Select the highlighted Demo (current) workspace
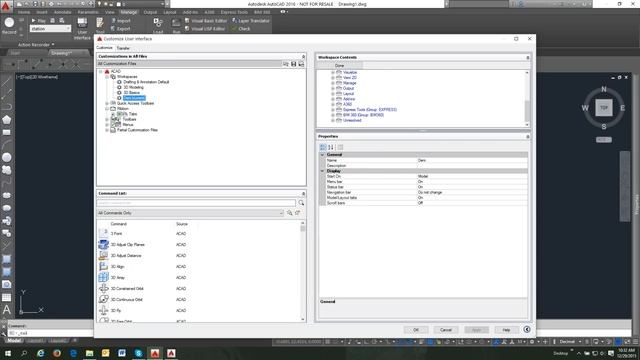The height and width of the screenshot is (360, 640). (134, 98)
